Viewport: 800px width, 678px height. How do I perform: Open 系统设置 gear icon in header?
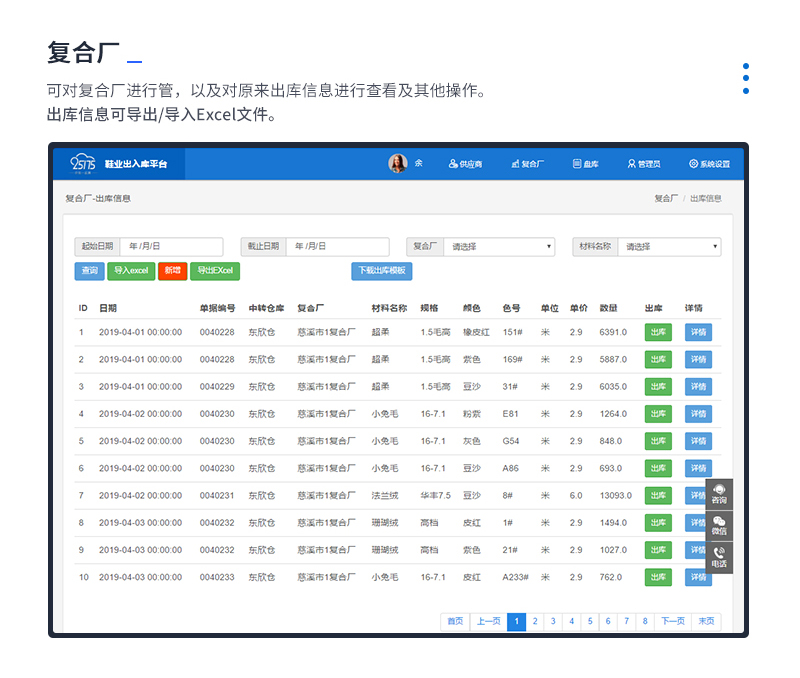coord(693,164)
